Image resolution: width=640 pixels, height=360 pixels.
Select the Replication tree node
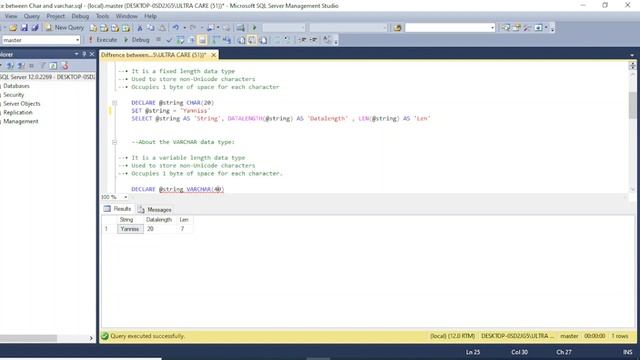coord(18,112)
